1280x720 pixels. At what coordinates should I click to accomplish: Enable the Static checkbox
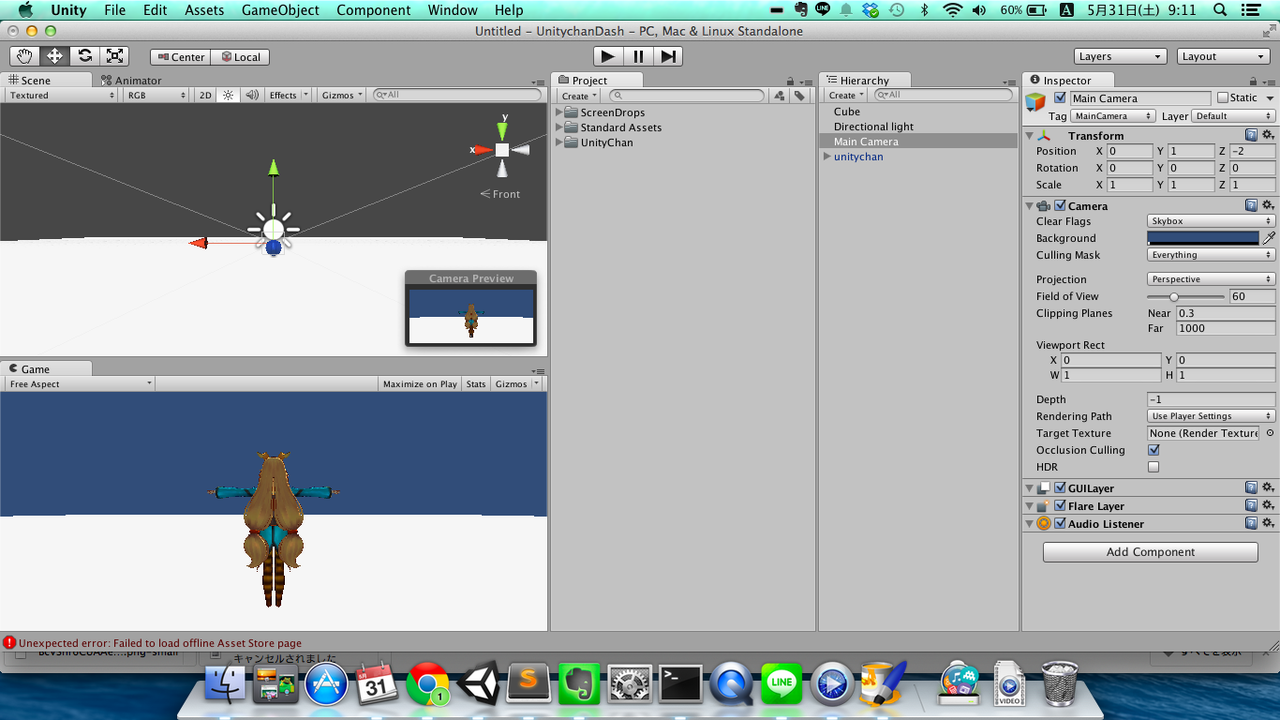point(1222,98)
